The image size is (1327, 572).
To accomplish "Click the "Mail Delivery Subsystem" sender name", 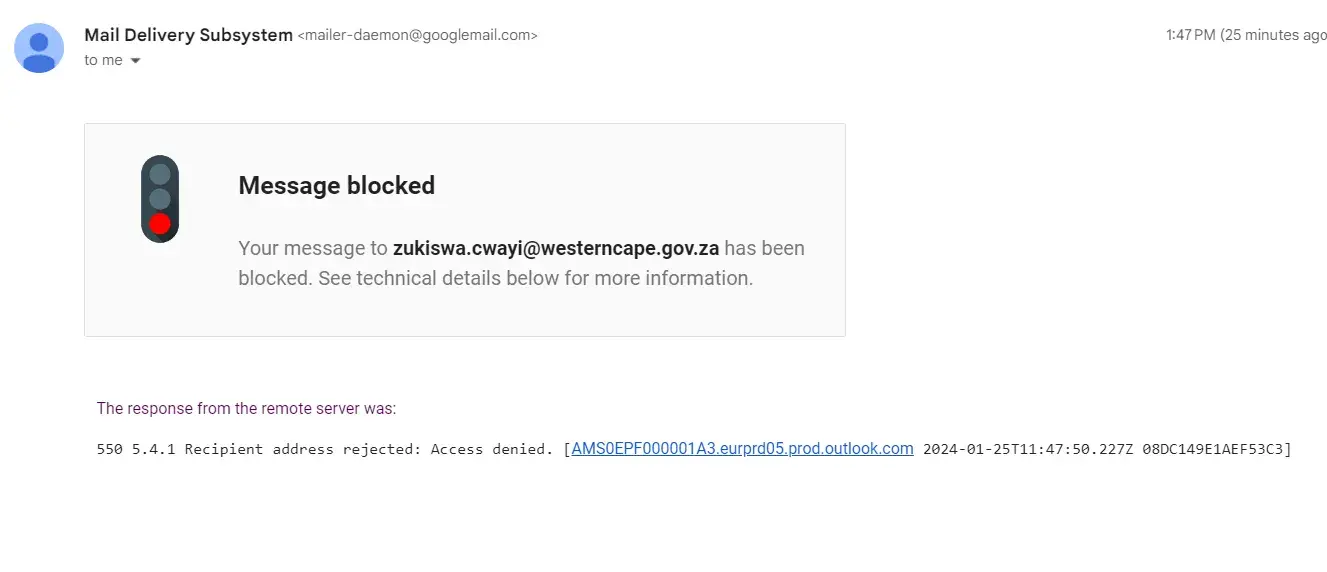I will 188,35.
